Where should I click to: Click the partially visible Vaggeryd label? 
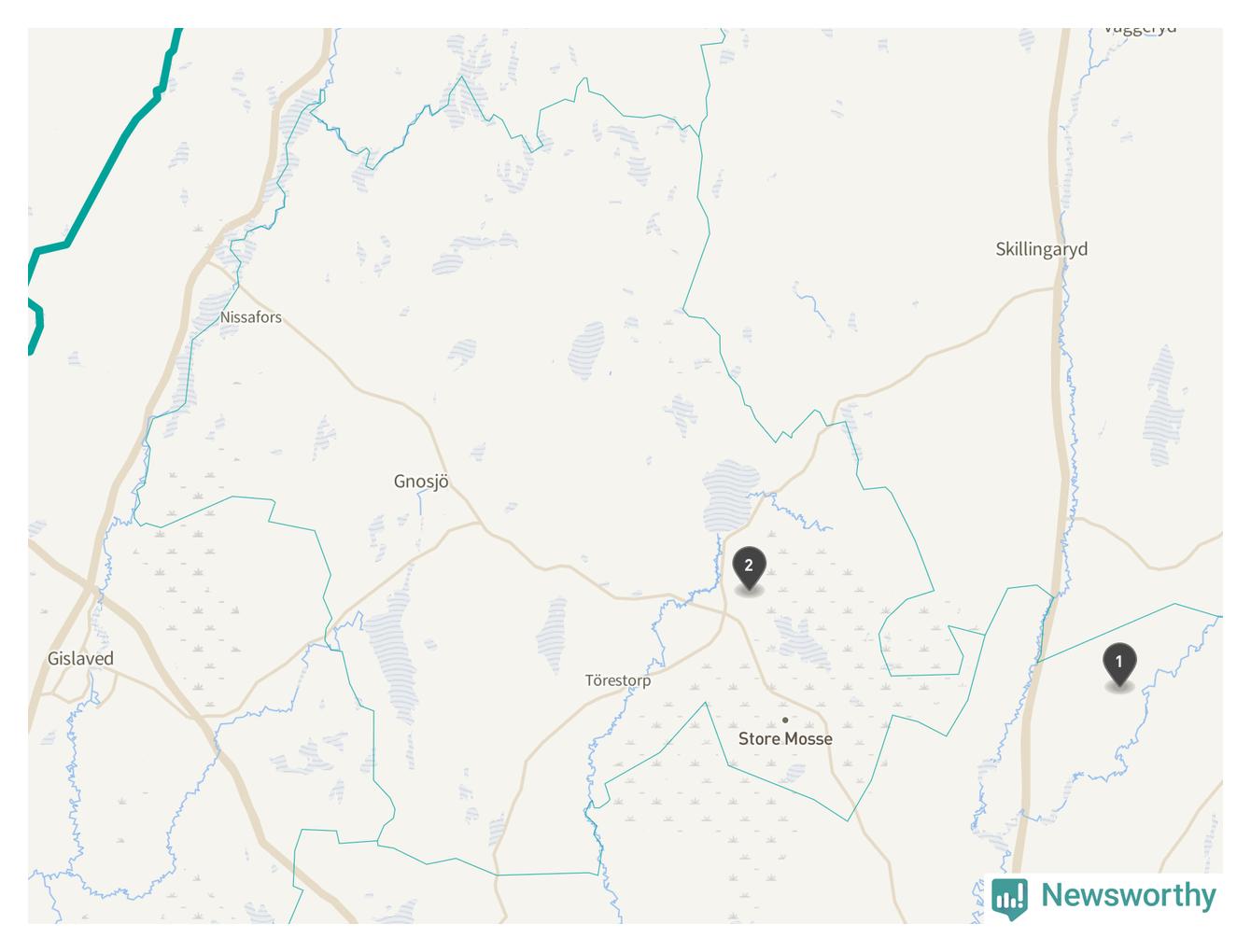[x=1140, y=30]
